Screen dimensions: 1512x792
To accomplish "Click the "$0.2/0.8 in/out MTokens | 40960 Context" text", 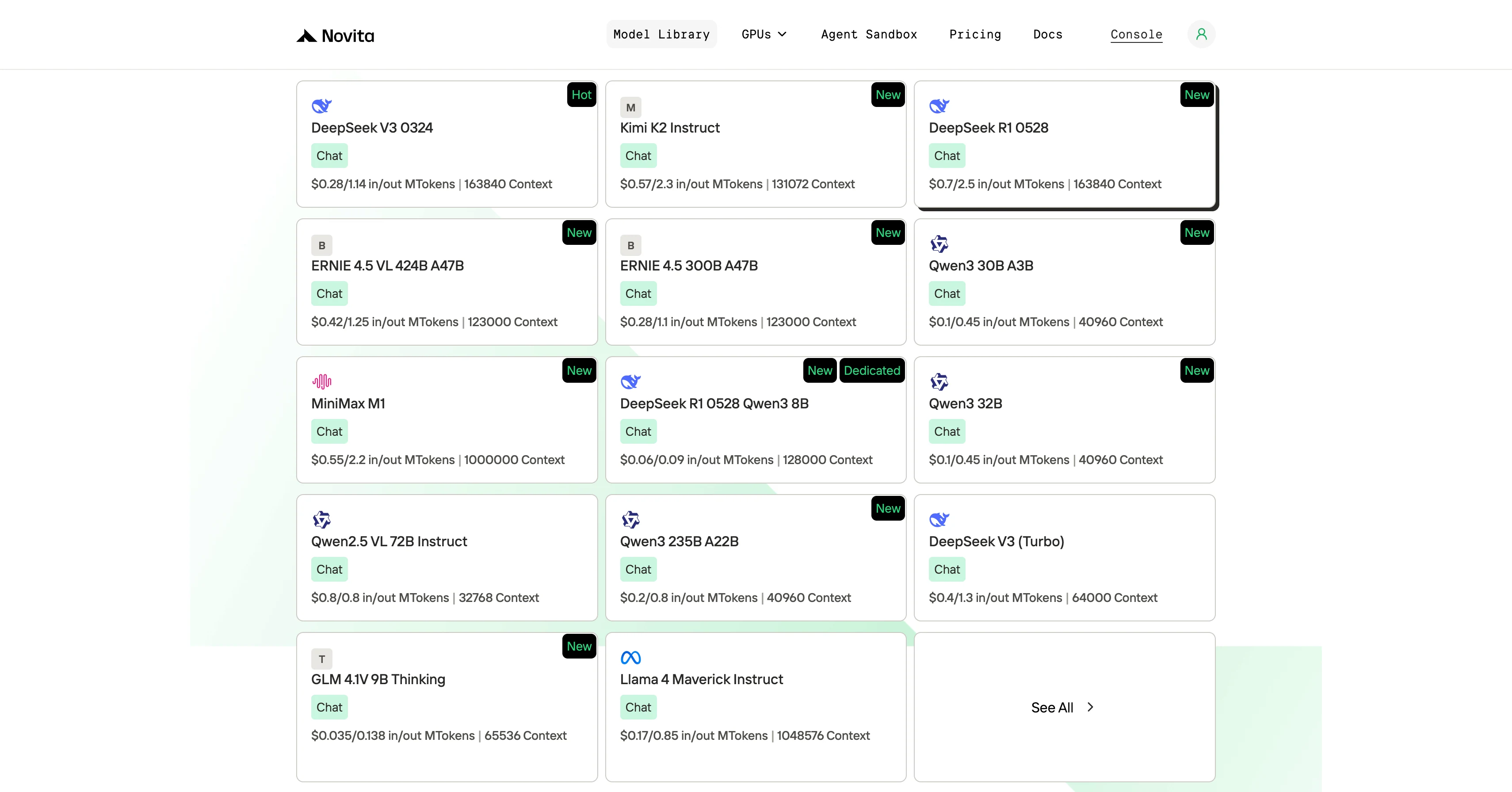I will pos(736,598).
